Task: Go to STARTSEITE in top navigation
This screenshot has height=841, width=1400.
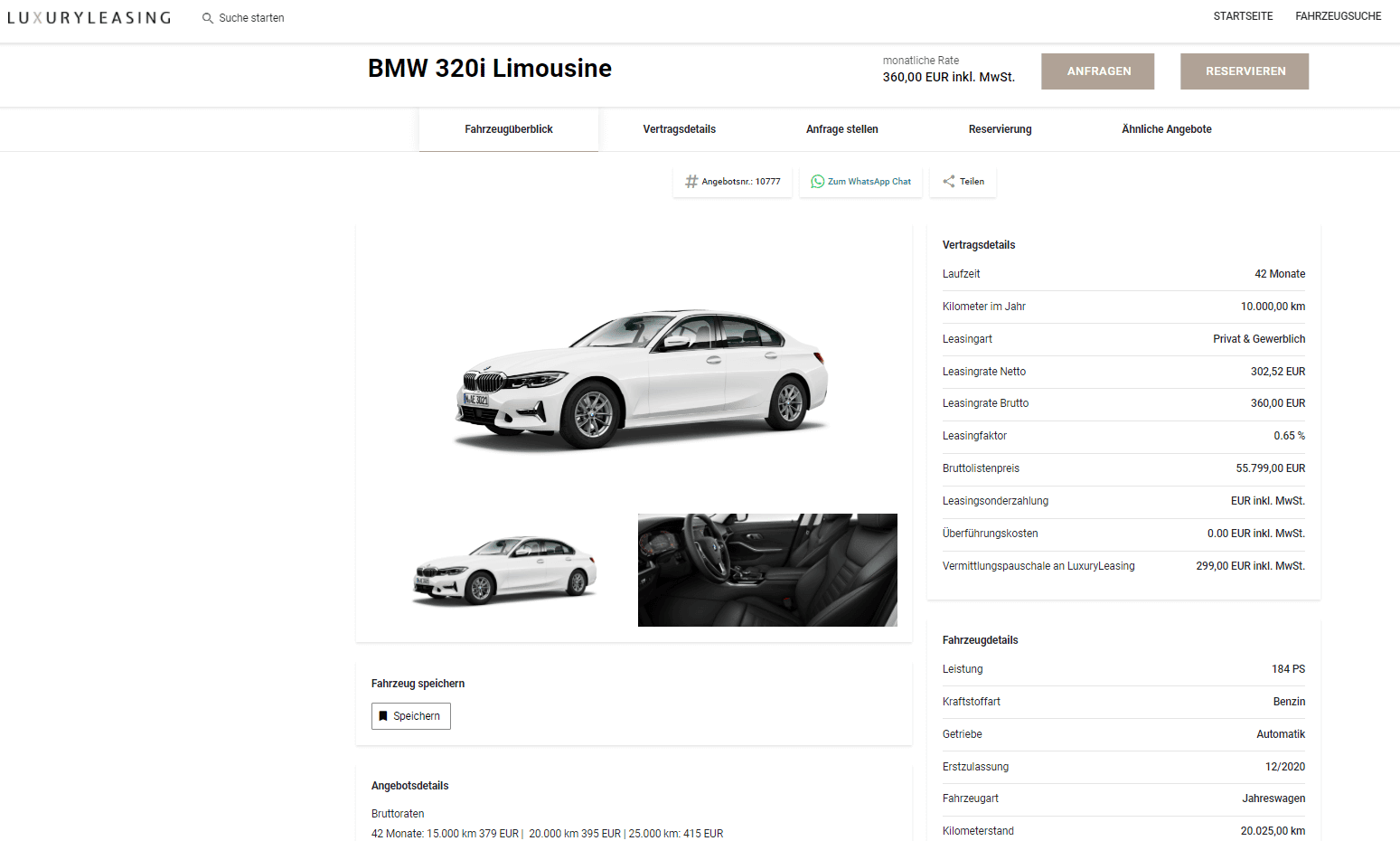Action: coord(1243,16)
